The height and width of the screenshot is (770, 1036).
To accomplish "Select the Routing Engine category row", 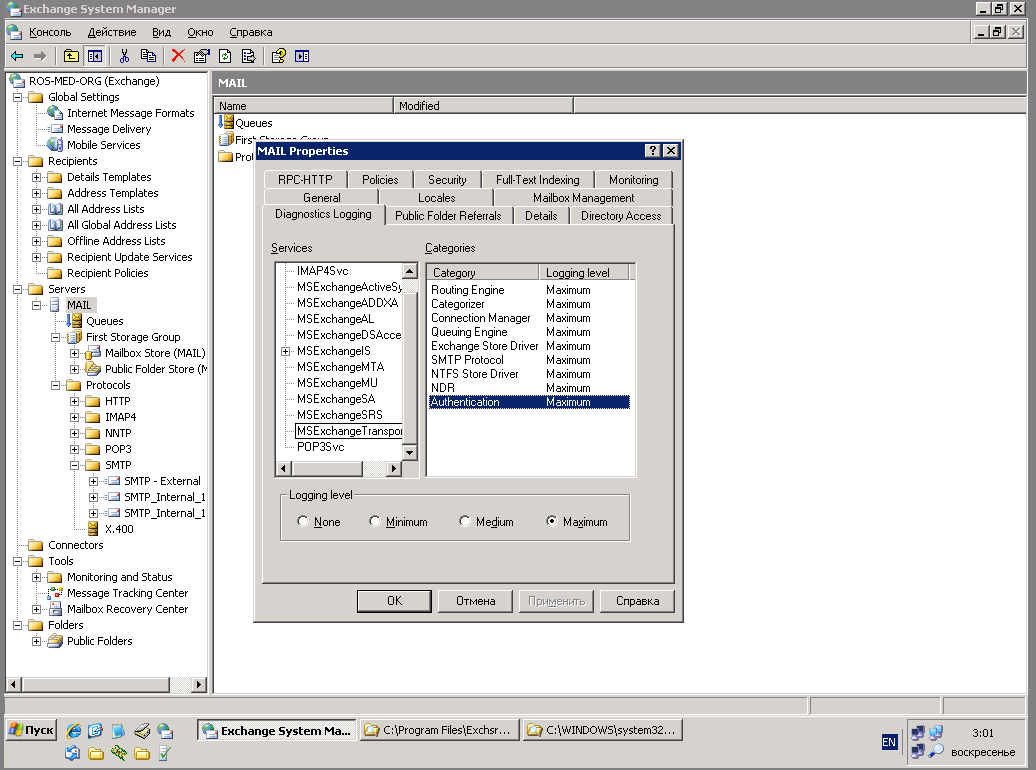I will [x=529, y=289].
